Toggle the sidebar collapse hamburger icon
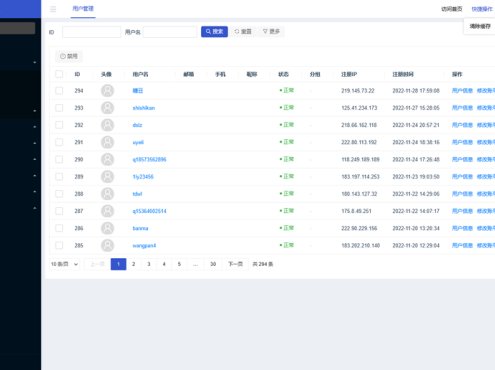The height and width of the screenshot is (370, 495). [53, 9]
